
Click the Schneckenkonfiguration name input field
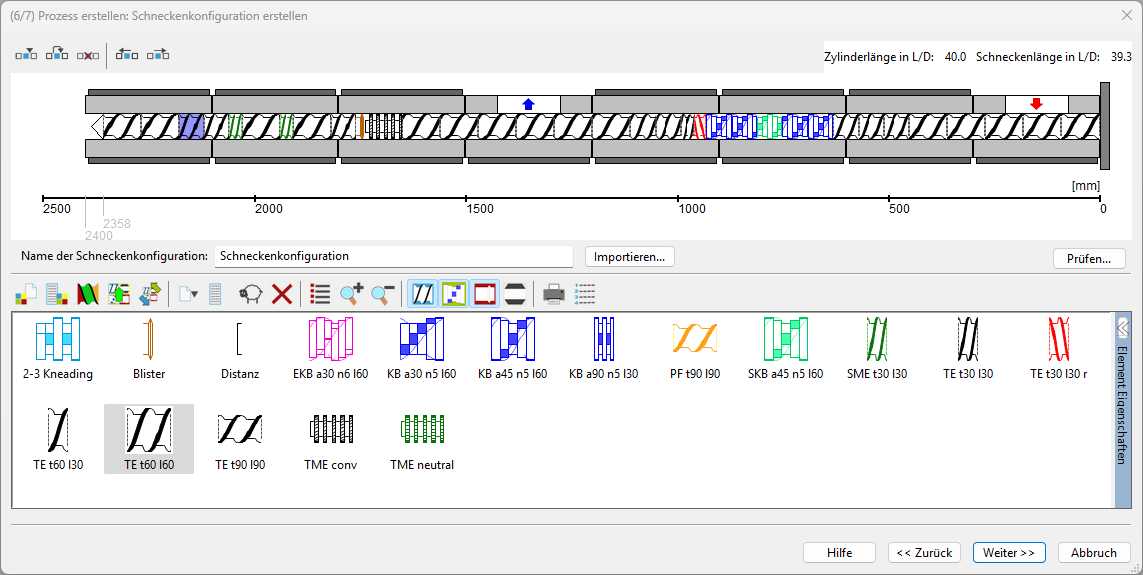[394, 257]
